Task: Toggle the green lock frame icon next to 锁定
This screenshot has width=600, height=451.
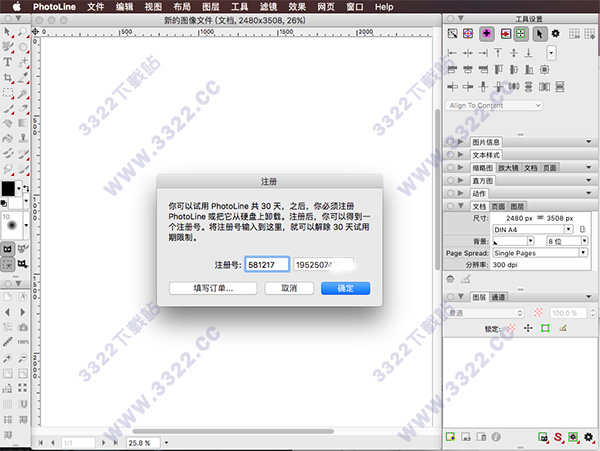Action: 545,328
